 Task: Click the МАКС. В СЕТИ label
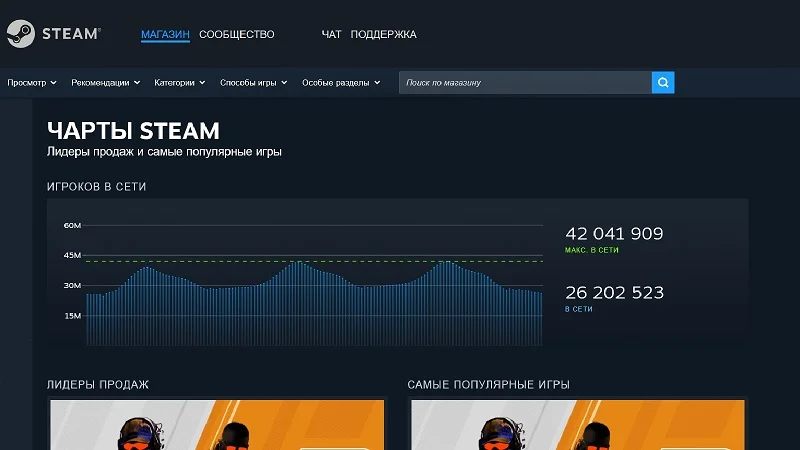click(x=592, y=250)
